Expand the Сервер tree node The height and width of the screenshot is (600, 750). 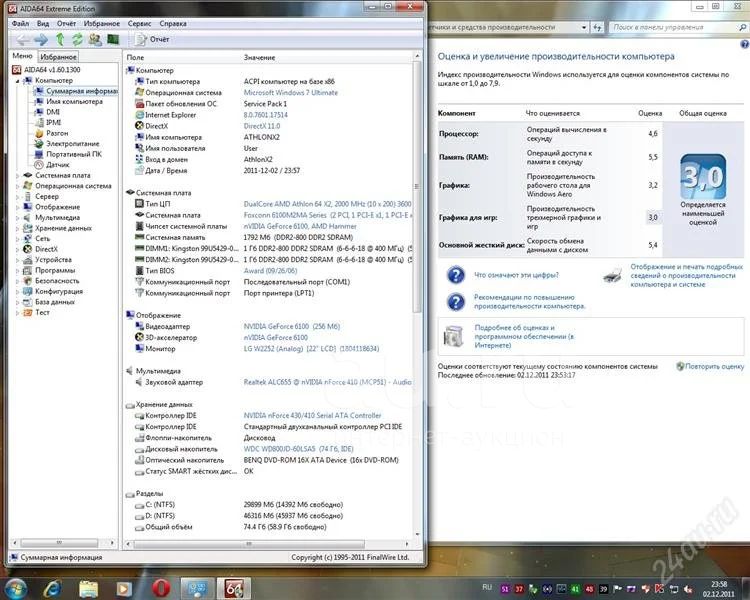click(x=18, y=197)
